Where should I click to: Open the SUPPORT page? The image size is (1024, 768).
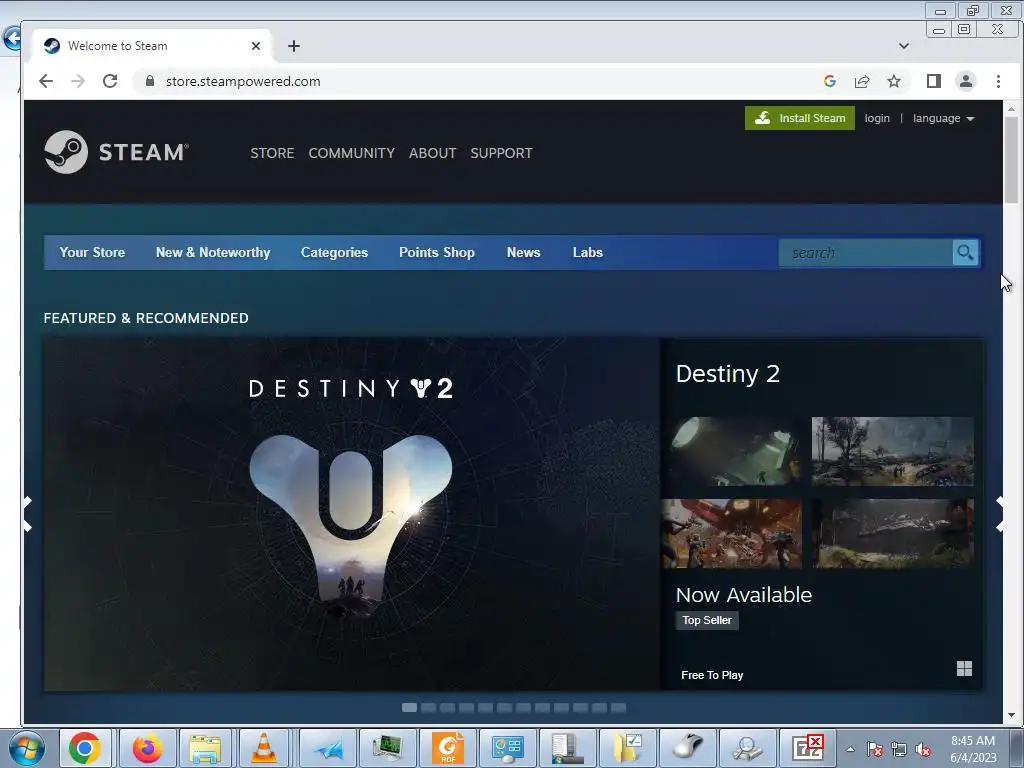point(502,153)
